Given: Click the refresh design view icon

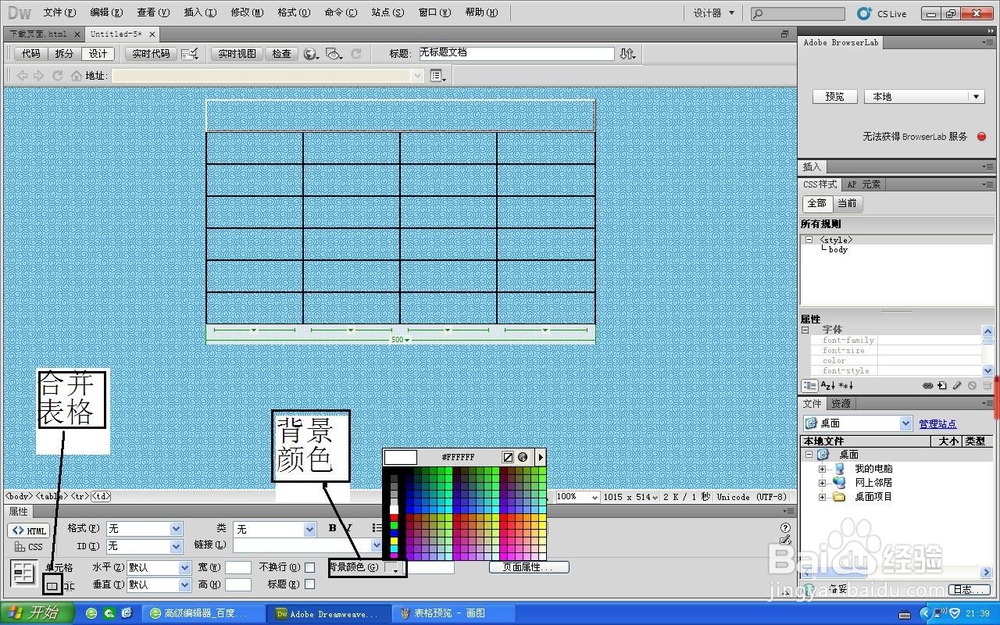Looking at the screenshot, I should (x=357, y=54).
